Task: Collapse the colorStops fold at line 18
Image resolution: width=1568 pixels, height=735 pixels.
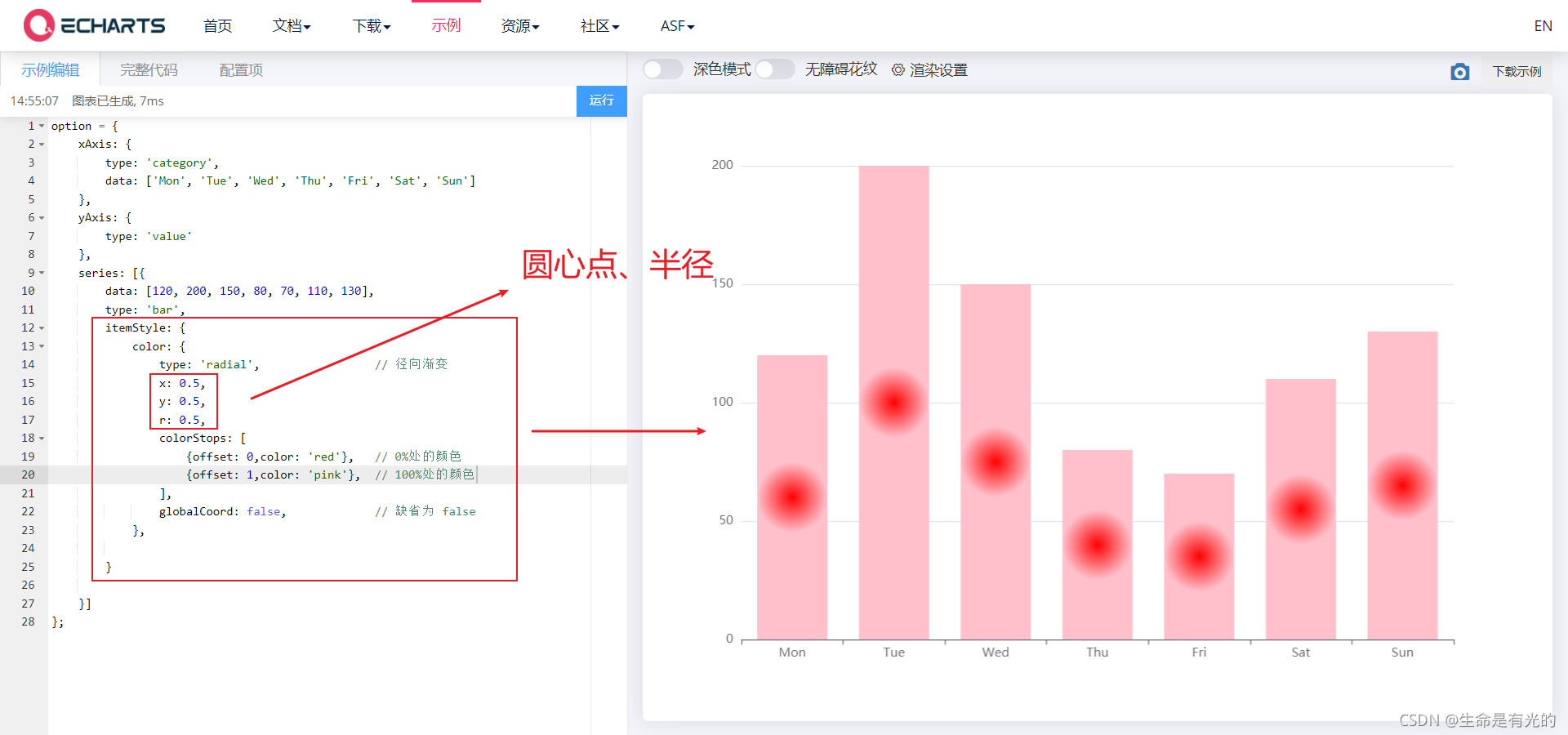Action: coord(42,439)
